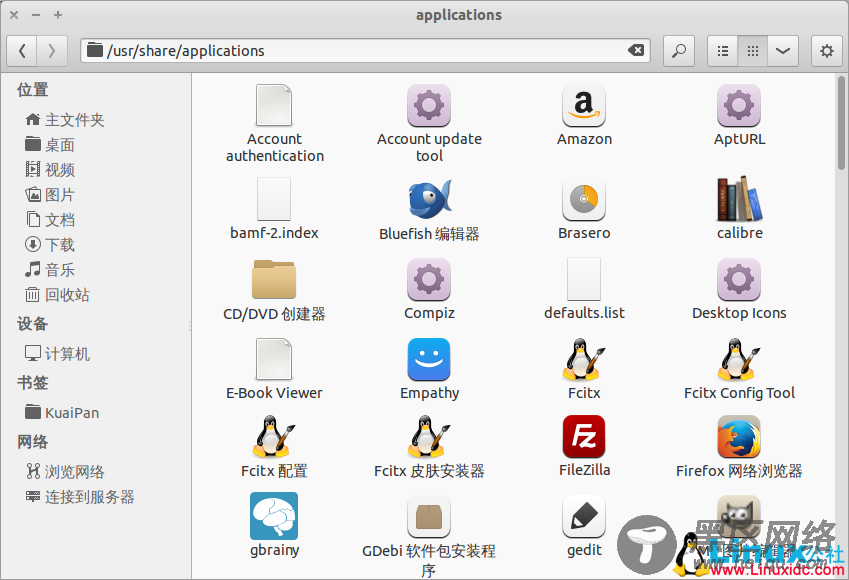Open 视频 in the sidebar
The height and width of the screenshot is (580, 849).
(x=50, y=170)
